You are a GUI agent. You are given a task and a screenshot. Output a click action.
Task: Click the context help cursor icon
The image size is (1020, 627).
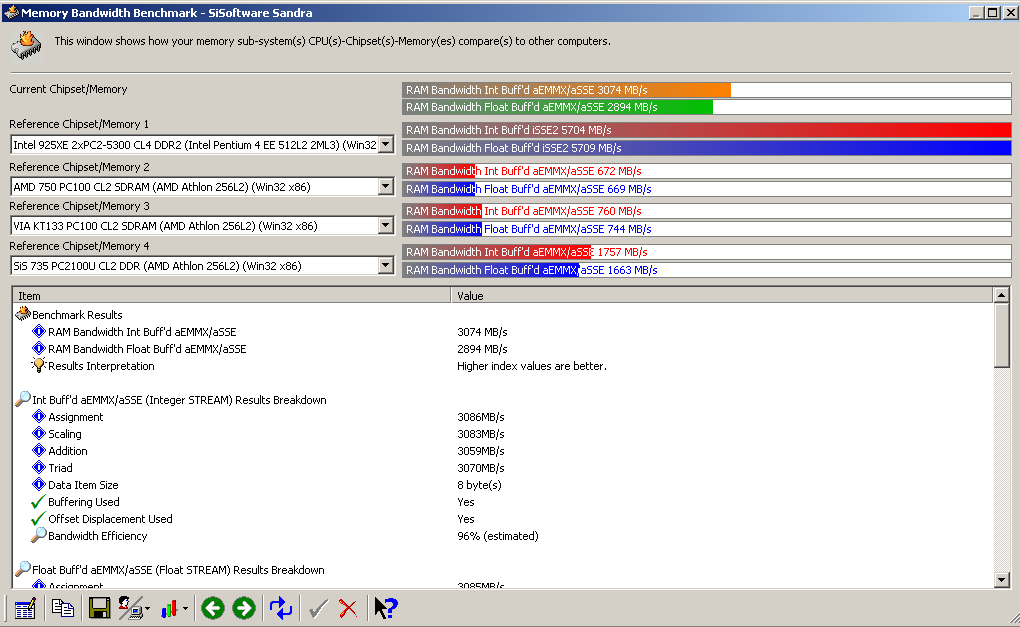[386, 608]
